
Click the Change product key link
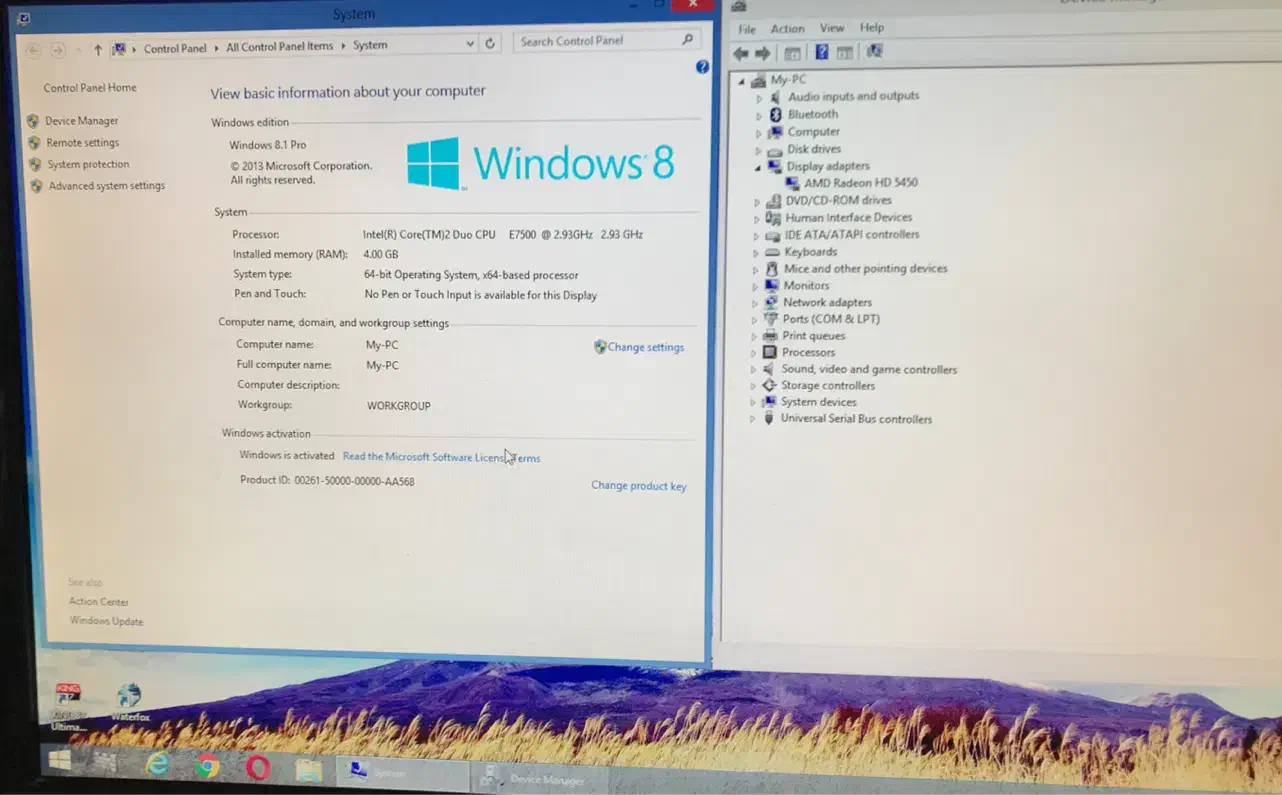tap(639, 486)
